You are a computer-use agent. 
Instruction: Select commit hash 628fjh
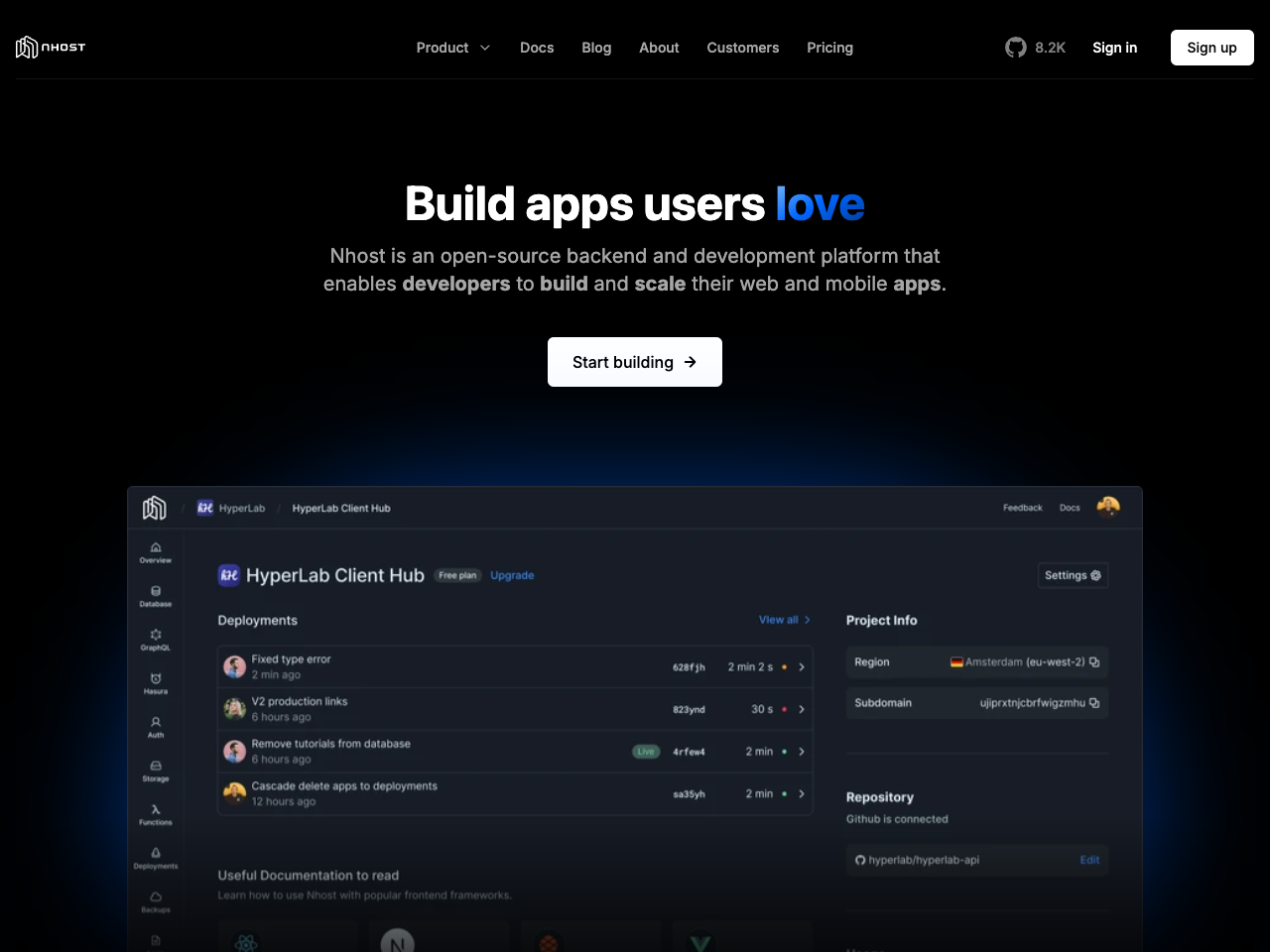(x=689, y=667)
